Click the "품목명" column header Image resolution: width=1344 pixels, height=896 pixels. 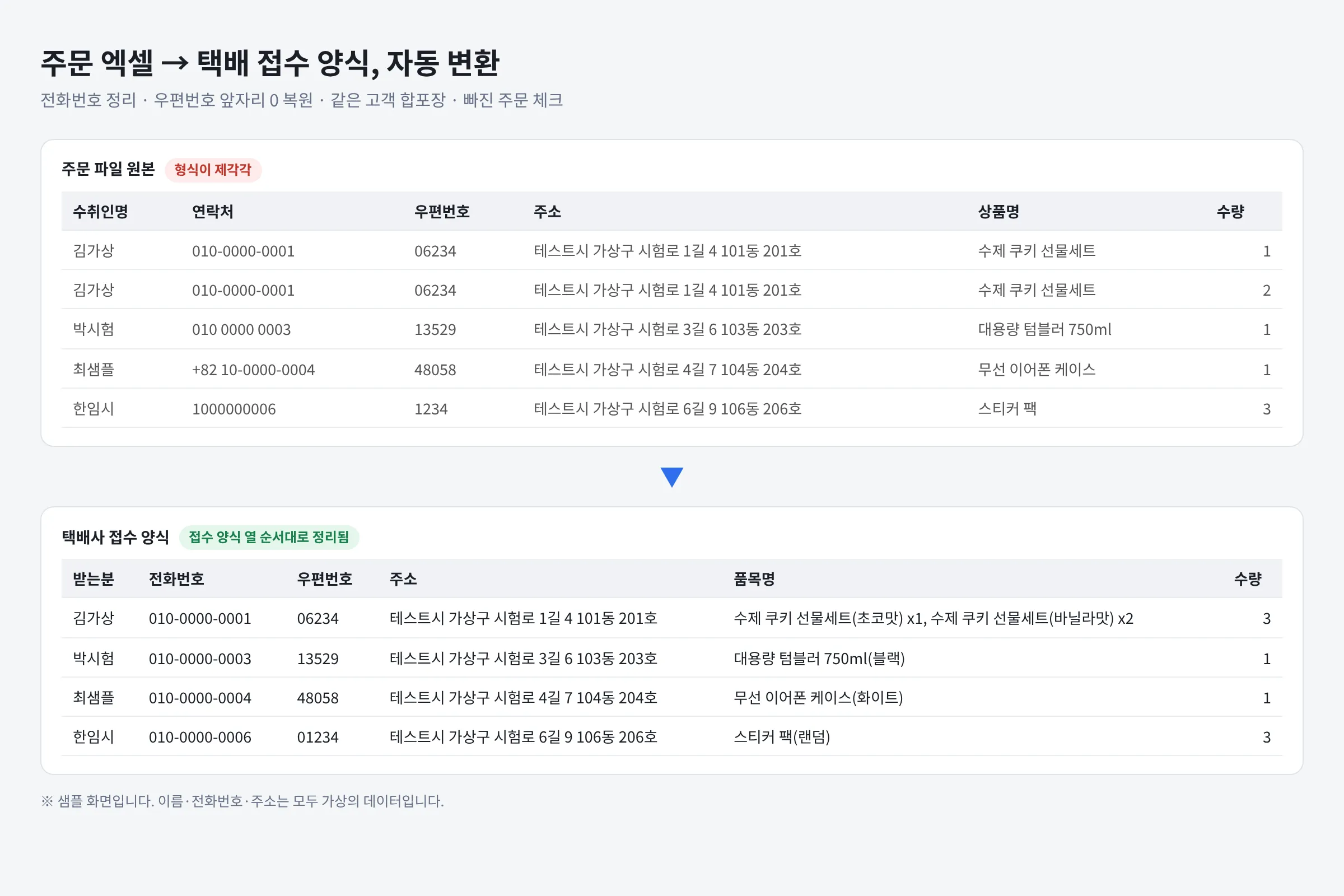pos(754,579)
